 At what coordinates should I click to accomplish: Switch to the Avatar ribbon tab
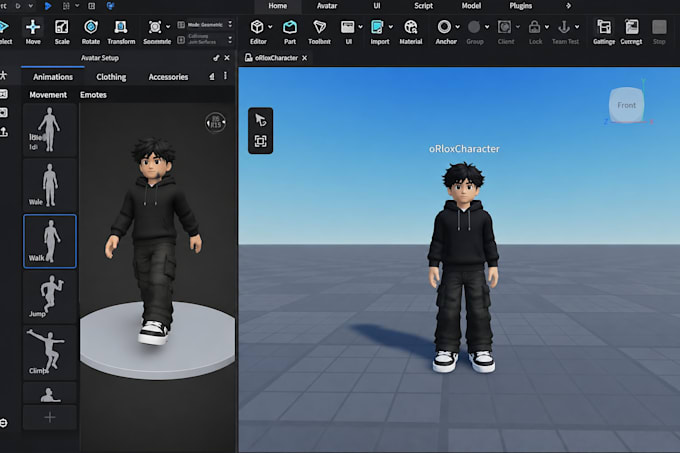tap(327, 6)
